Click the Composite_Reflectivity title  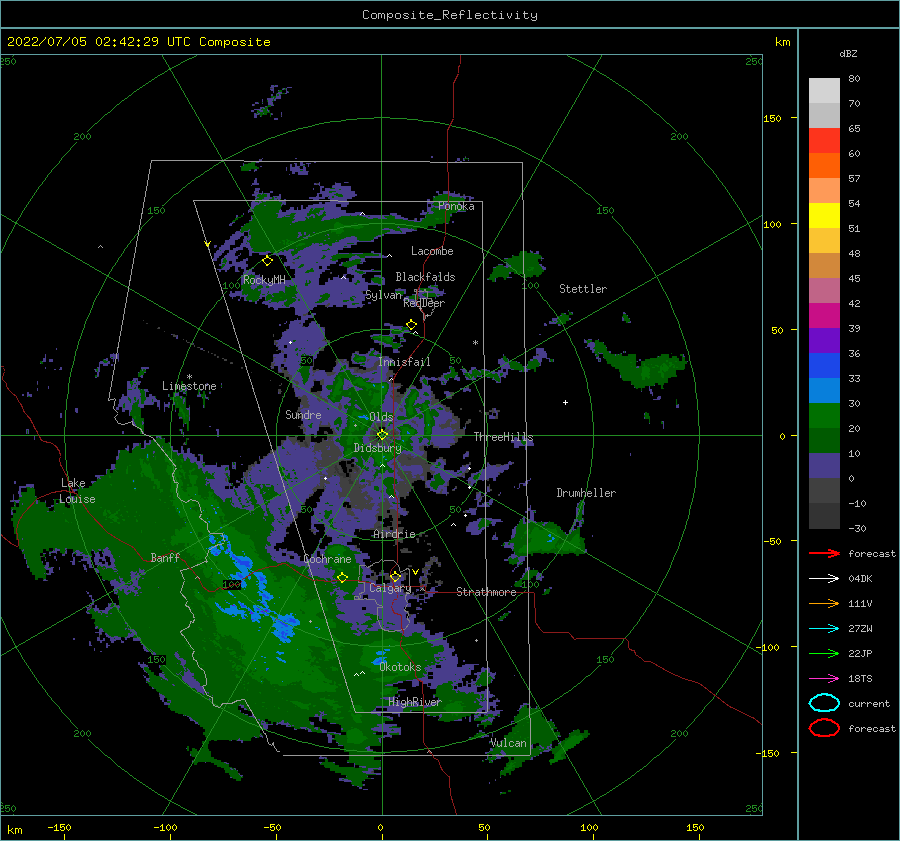(450, 15)
